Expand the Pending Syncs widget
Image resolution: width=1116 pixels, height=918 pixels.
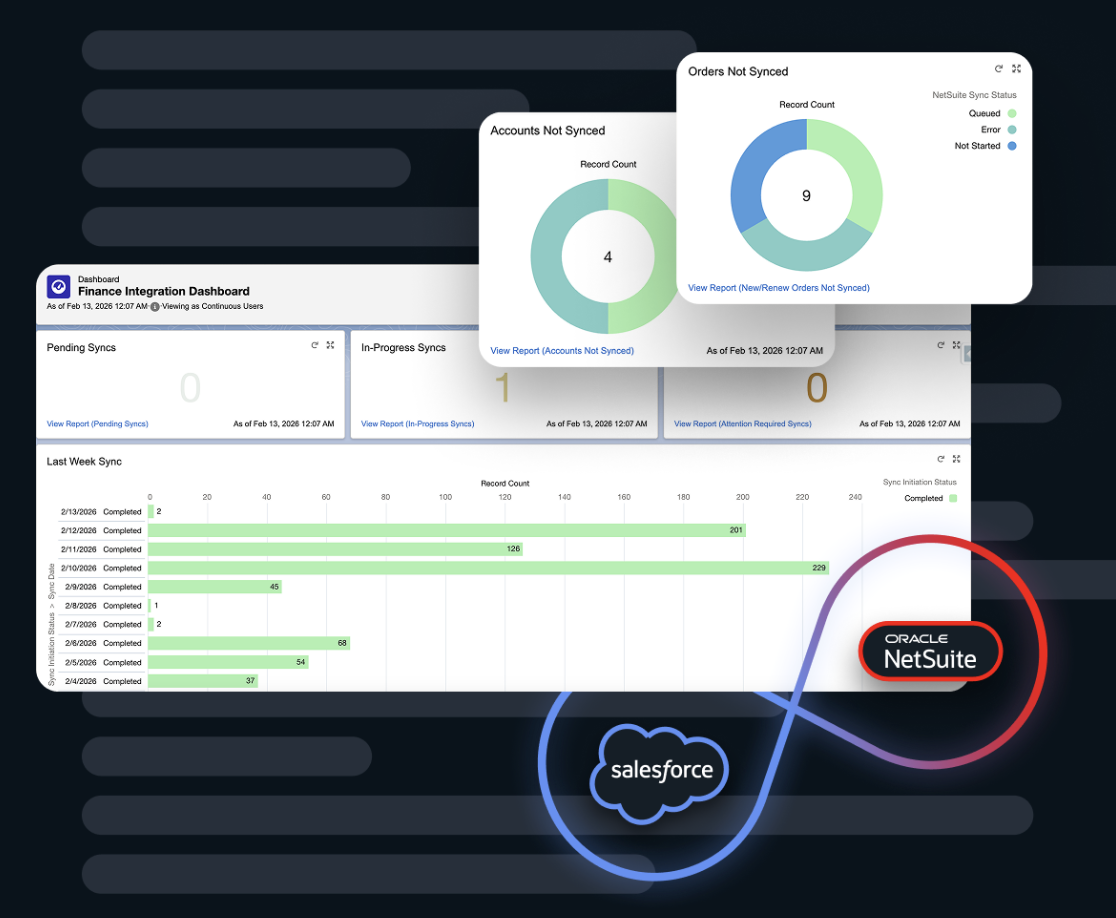pyautogui.click(x=330, y=345)
